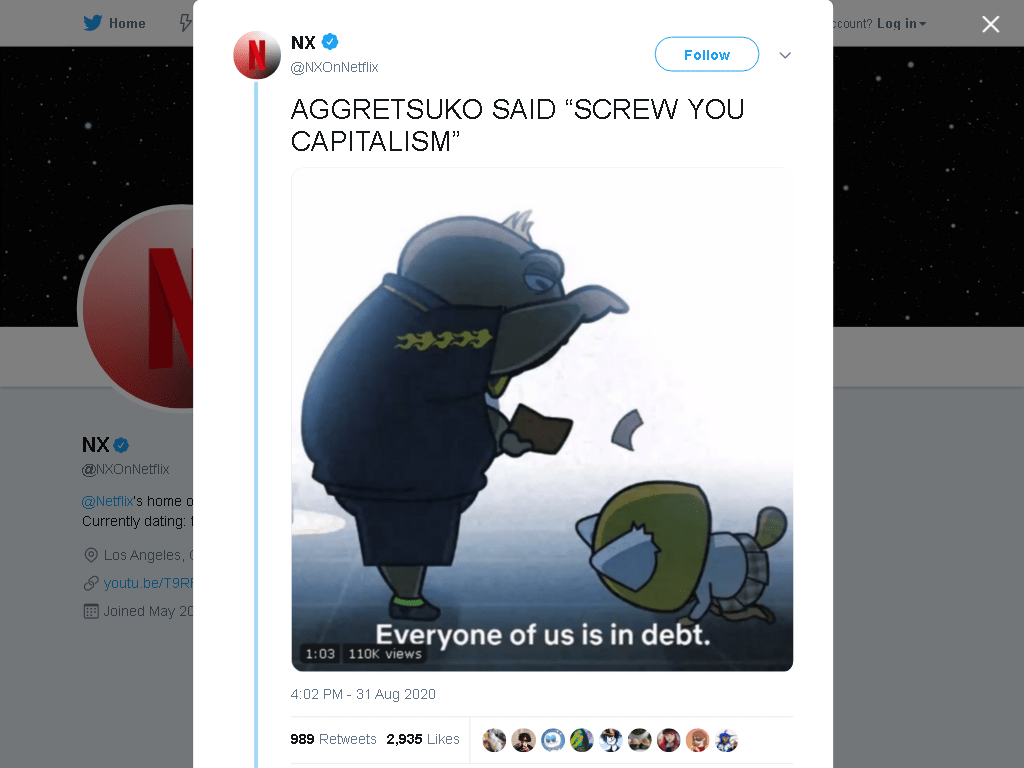This screenshot has height=768, width=1024.
Task: View the 989 Retweets list
Action: (333, 739)
